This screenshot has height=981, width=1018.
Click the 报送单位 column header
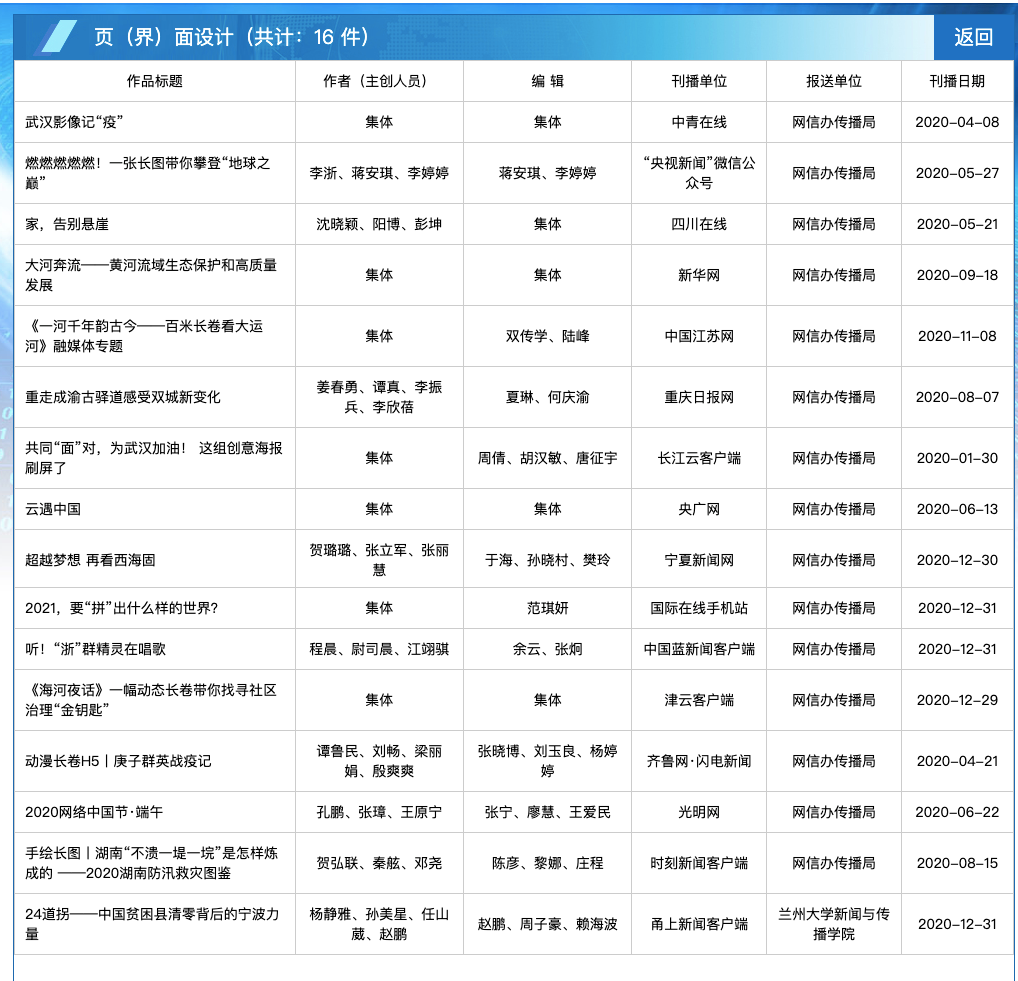[x=834, y=81]
